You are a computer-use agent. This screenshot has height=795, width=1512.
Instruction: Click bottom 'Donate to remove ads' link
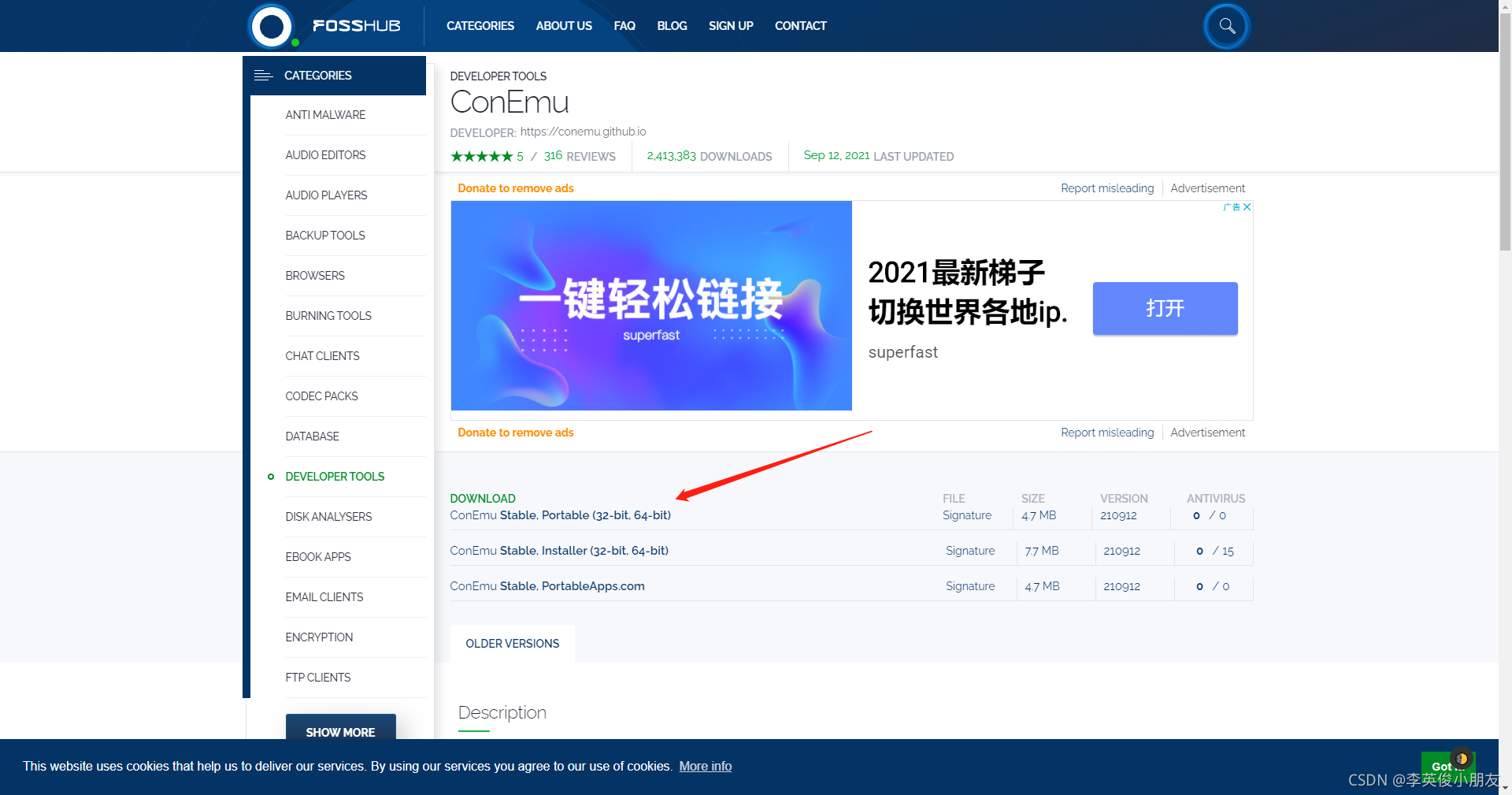[x=516, y=433]
